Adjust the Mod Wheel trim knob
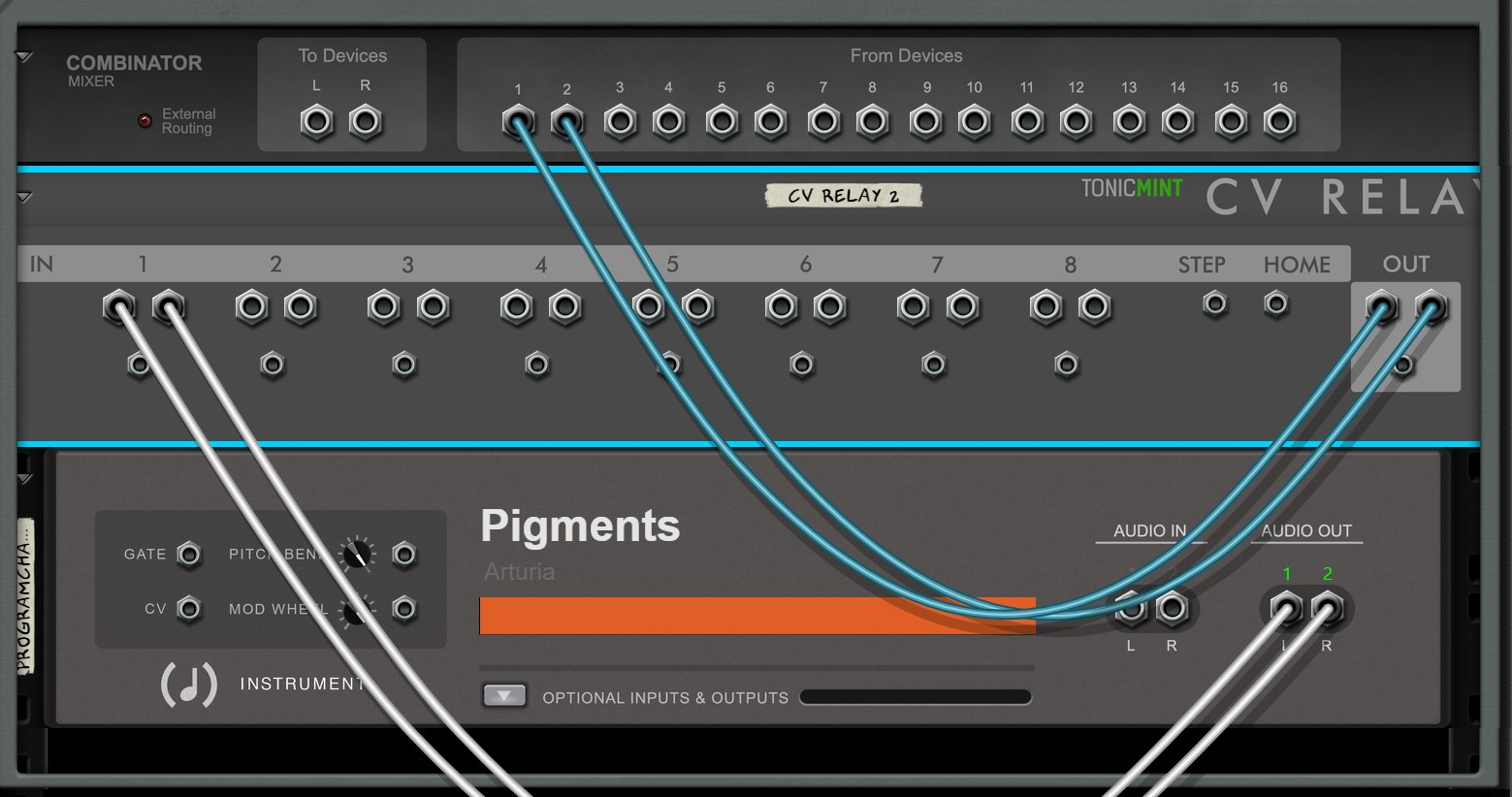Viewport: 1512px width, 797px height. pos(357,610)
